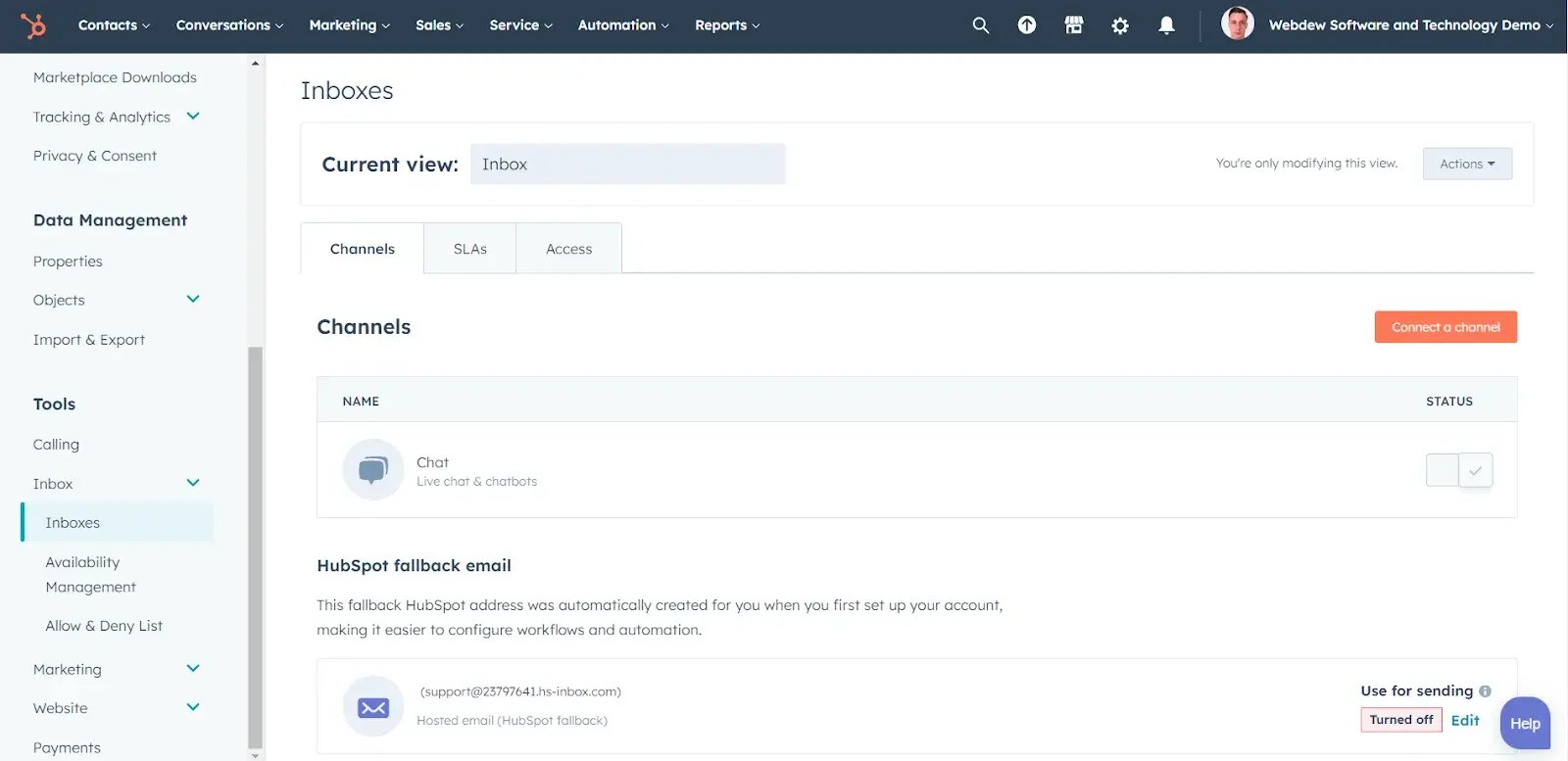The width and height of the screenshot is (1568, 761).
Task: Click the Edit link for fallback email
Action: (x=1465, y=720)
